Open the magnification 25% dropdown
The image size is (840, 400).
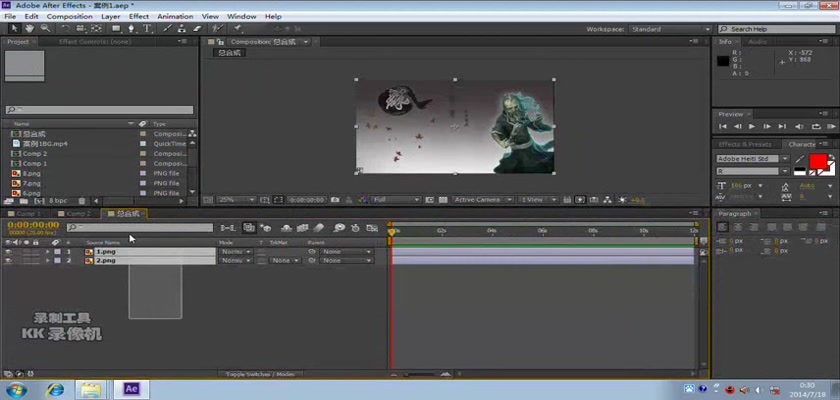[x=236, y=200]
